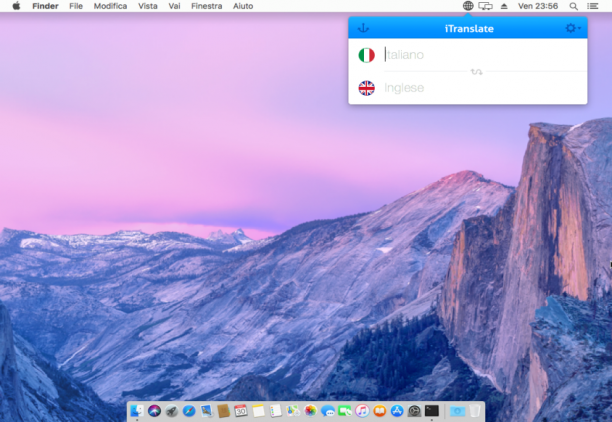Open Messages from the Dock

coord(328,411)
